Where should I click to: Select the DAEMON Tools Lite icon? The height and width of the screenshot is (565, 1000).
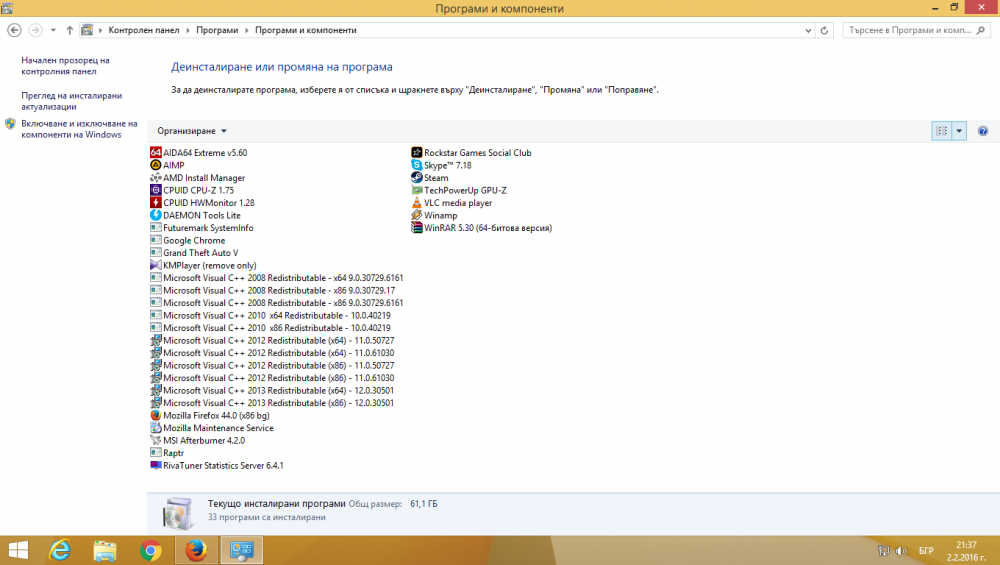[156, 215]
